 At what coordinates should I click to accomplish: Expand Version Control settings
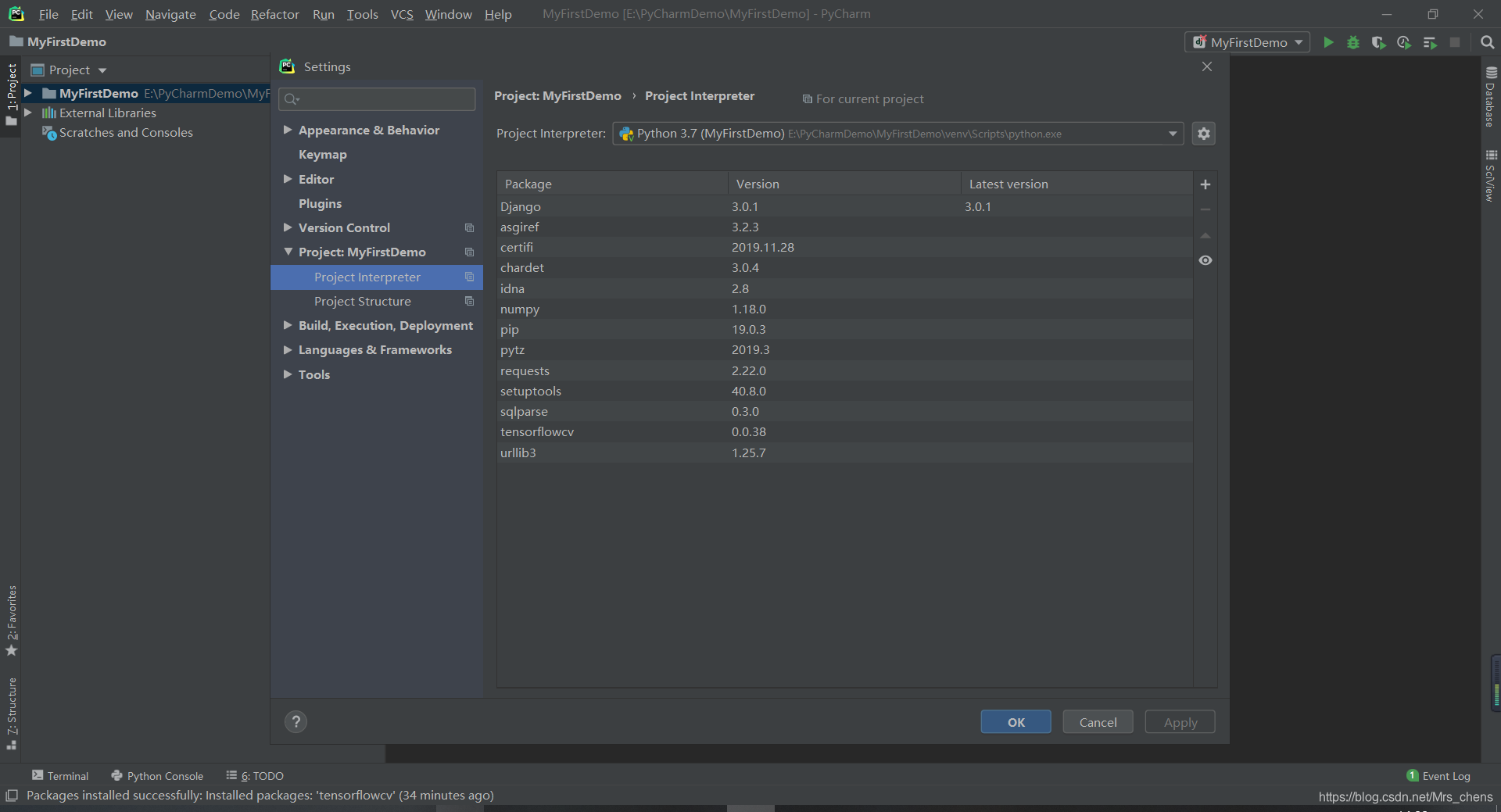[x=288, y=227]
